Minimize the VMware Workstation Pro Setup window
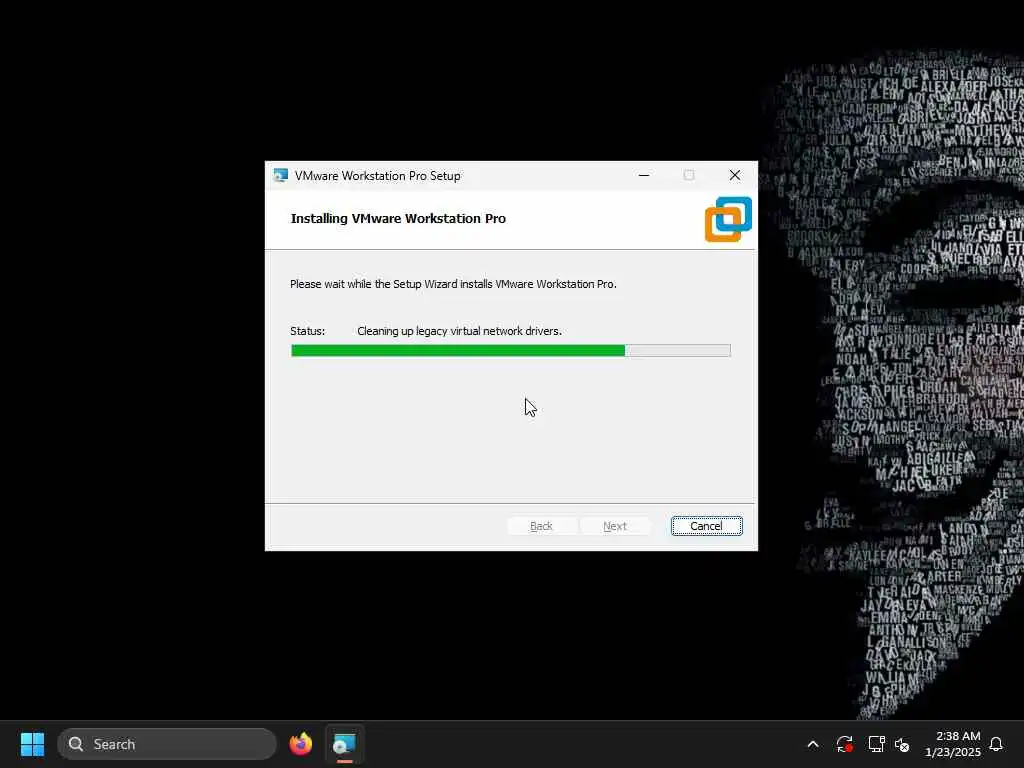The width and height of the screenshot is (1024, 768). click(644, 175)
